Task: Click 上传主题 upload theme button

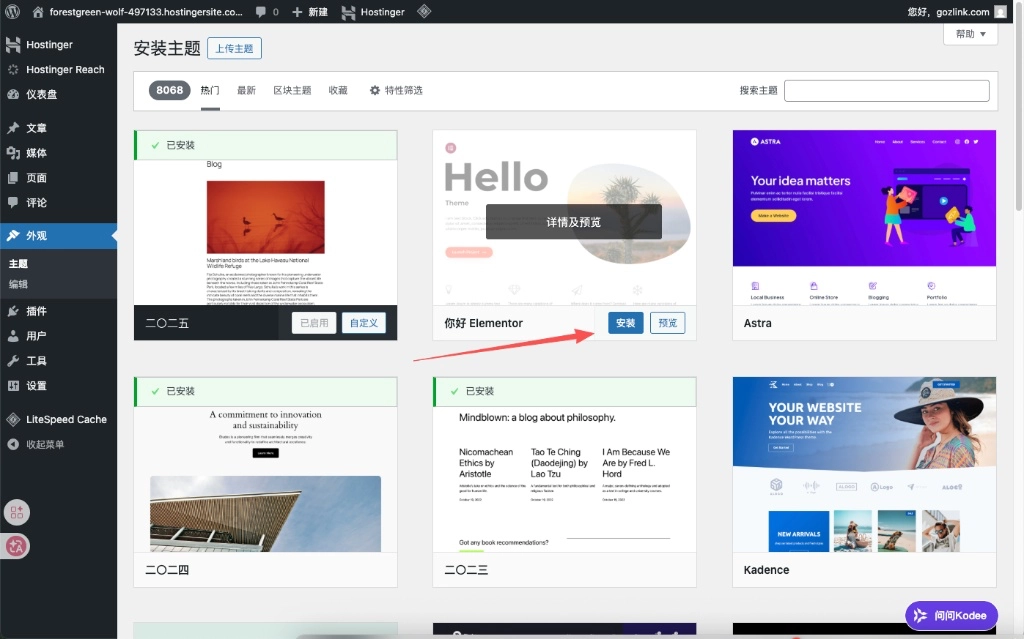Action: [x=234, y=48]
